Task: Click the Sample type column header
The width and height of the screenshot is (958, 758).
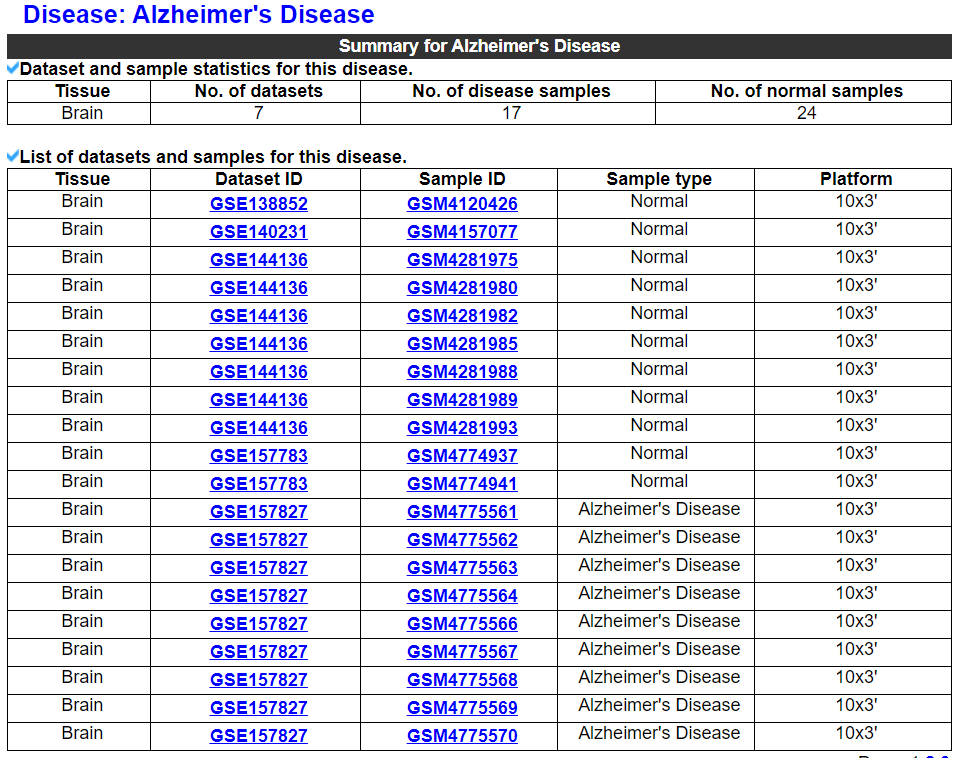Action: [658, 179]
